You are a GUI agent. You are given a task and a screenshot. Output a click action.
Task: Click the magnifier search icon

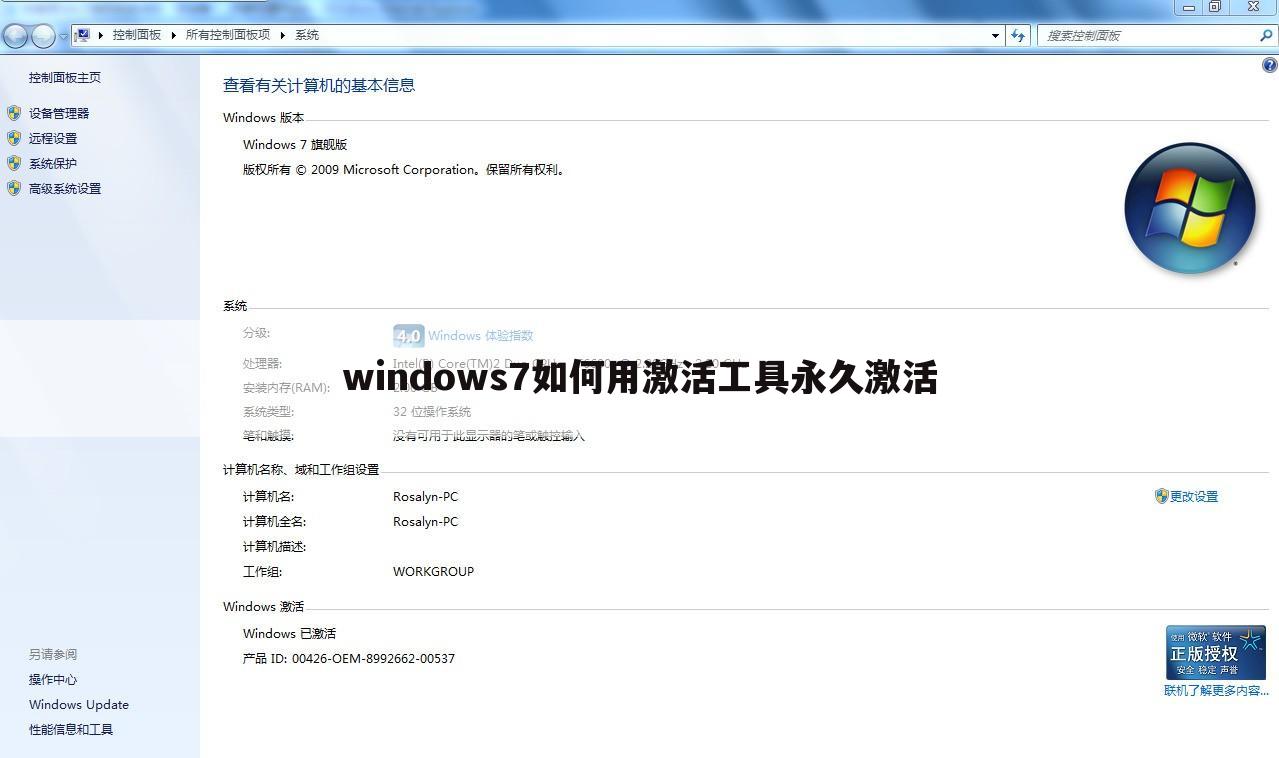tap(1266, 35)
